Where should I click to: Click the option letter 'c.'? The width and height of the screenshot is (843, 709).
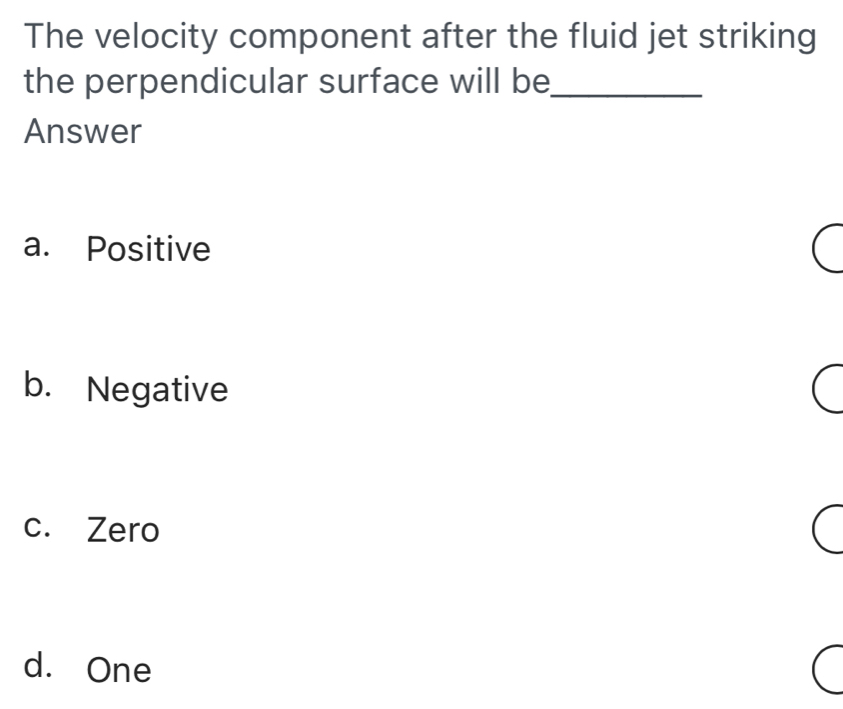click(x=42, y=529)
